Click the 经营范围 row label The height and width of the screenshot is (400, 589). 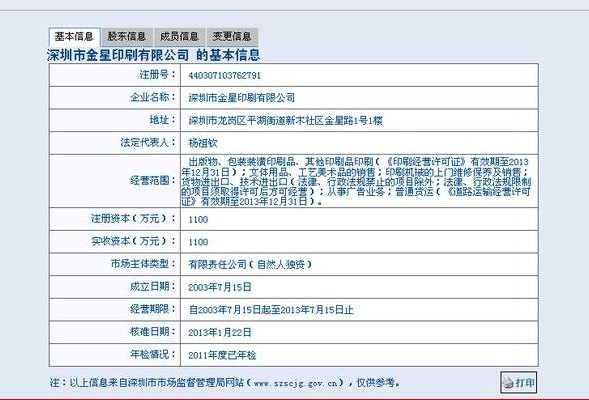pos(153,180)
